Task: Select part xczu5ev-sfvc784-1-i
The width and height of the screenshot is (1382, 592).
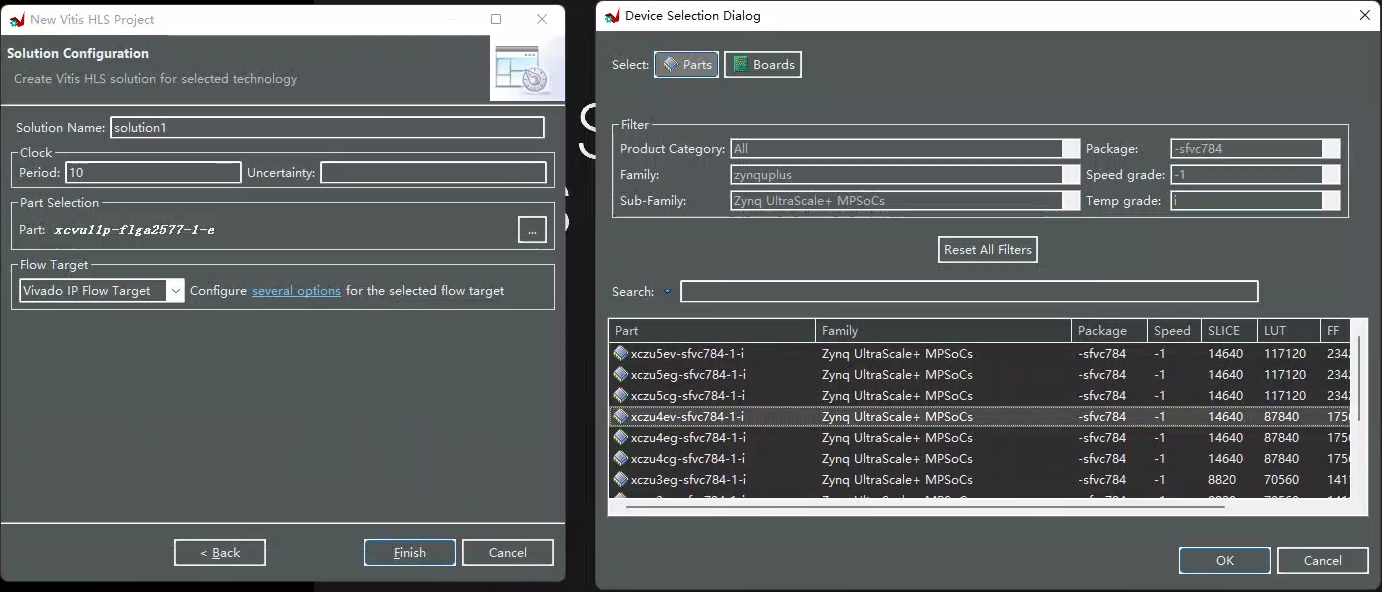Action: coord(980,354)
